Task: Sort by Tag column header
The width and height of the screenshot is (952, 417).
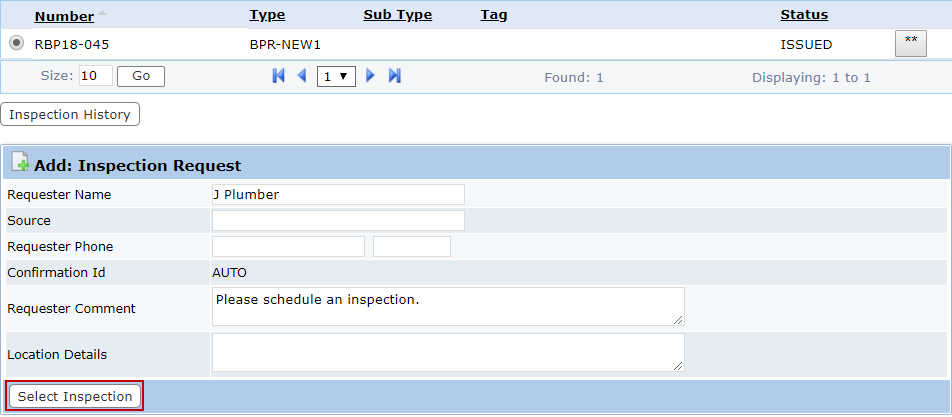Action: coord(494,15)
